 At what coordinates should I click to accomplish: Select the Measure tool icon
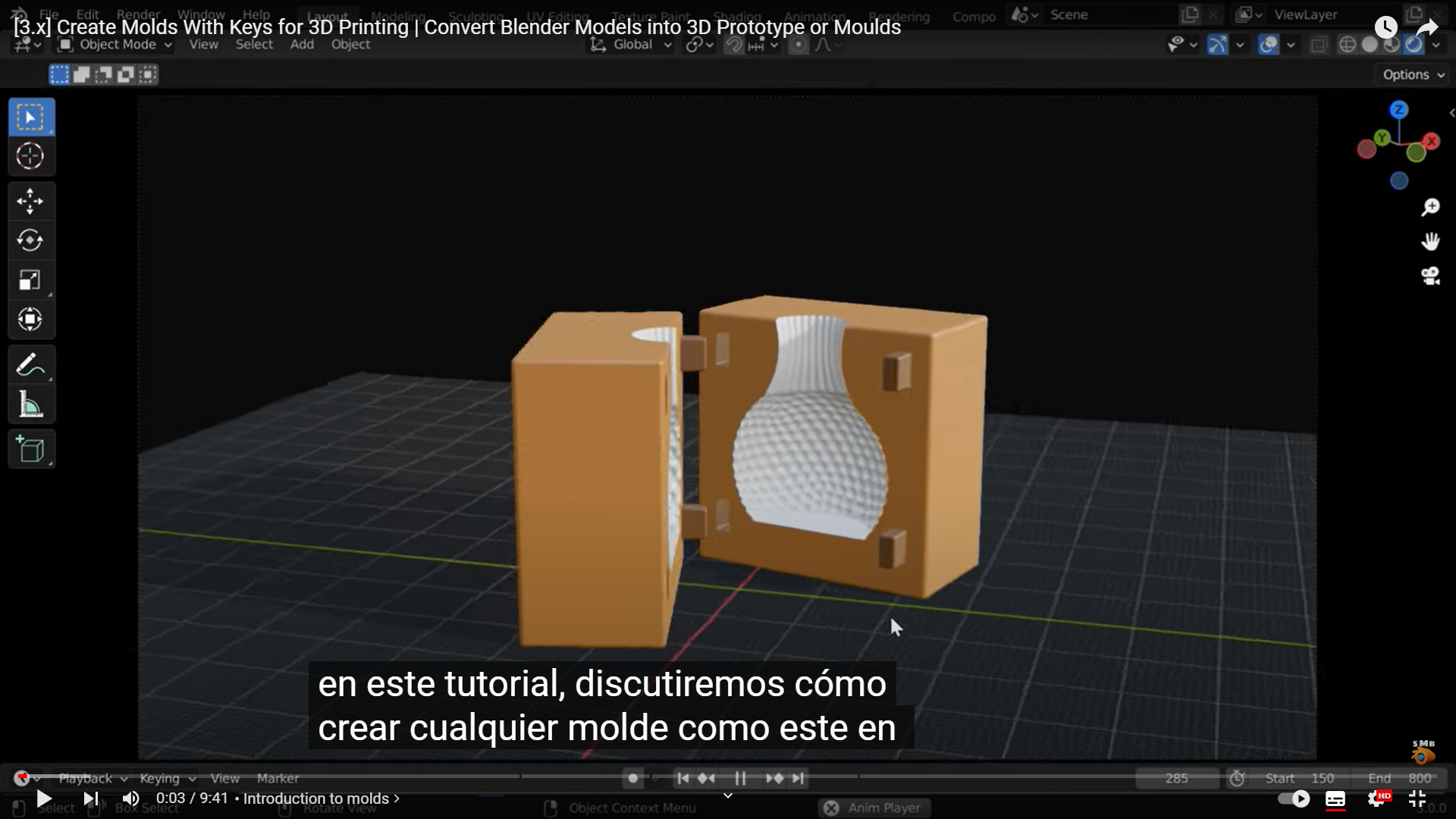[30, 404]
